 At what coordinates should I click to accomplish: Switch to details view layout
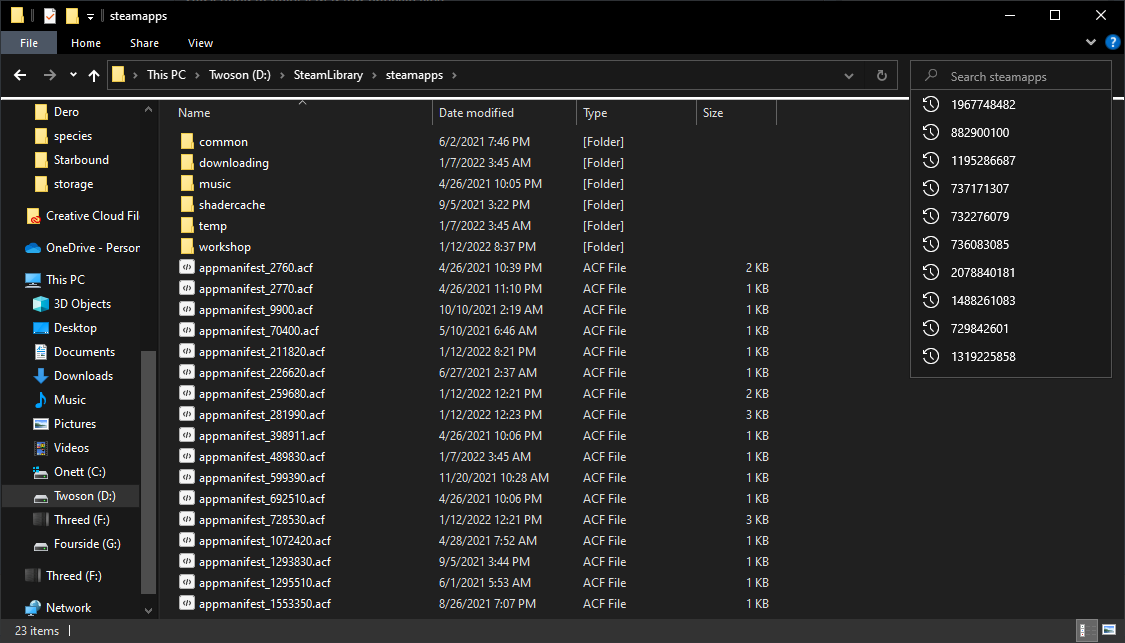pyautogui.click(x=1088, y=631)
